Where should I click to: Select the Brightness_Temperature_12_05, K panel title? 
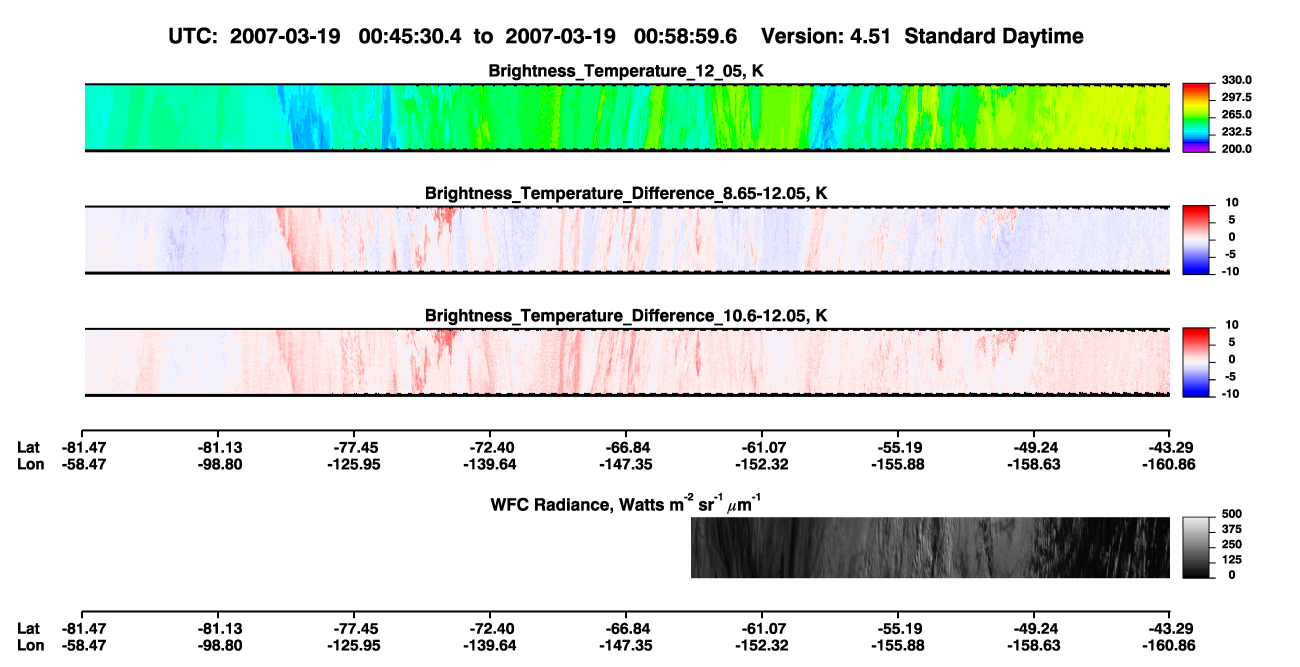pos(627,71)
